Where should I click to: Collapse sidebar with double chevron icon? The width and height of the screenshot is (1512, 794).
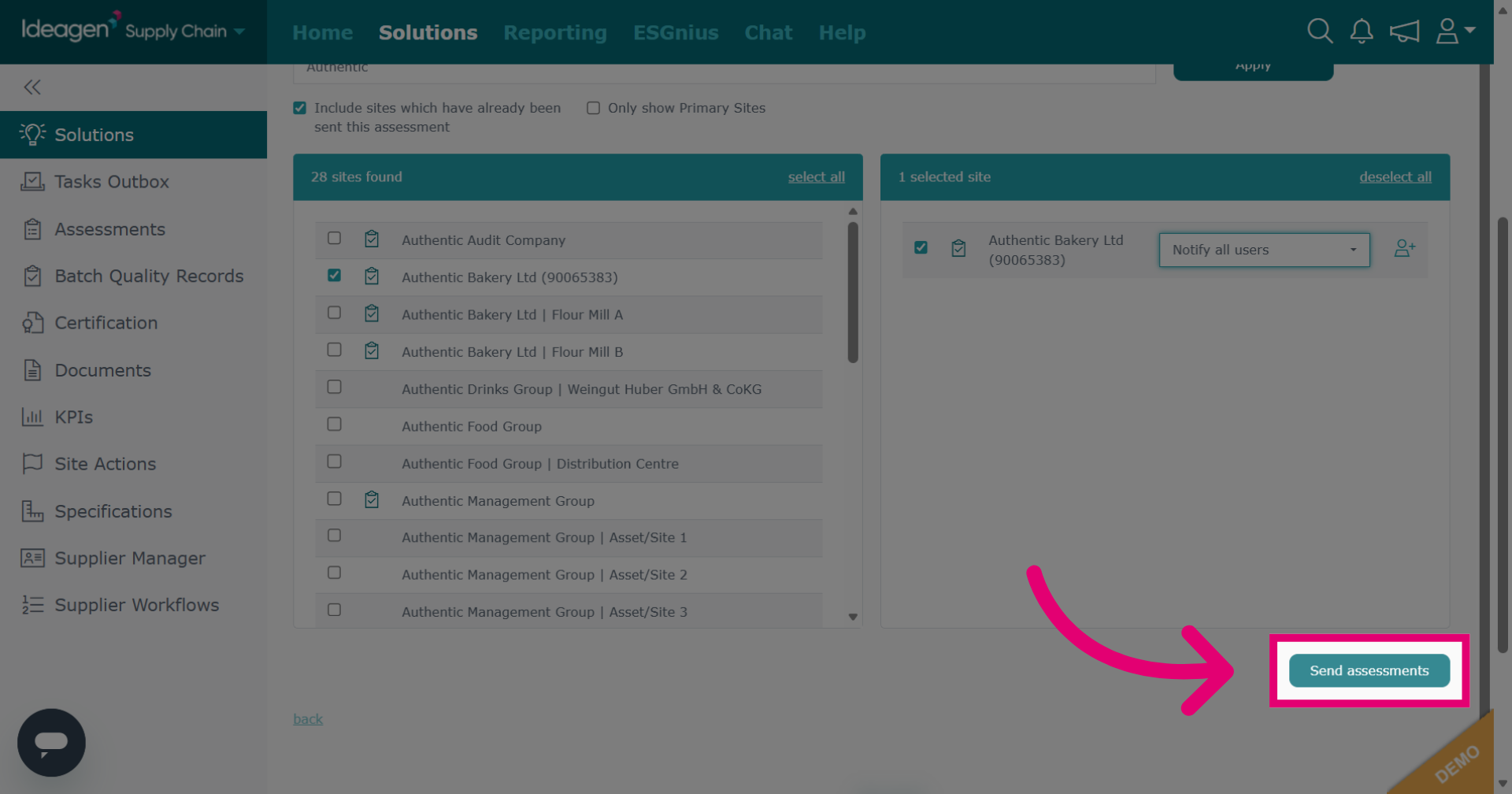32,87
